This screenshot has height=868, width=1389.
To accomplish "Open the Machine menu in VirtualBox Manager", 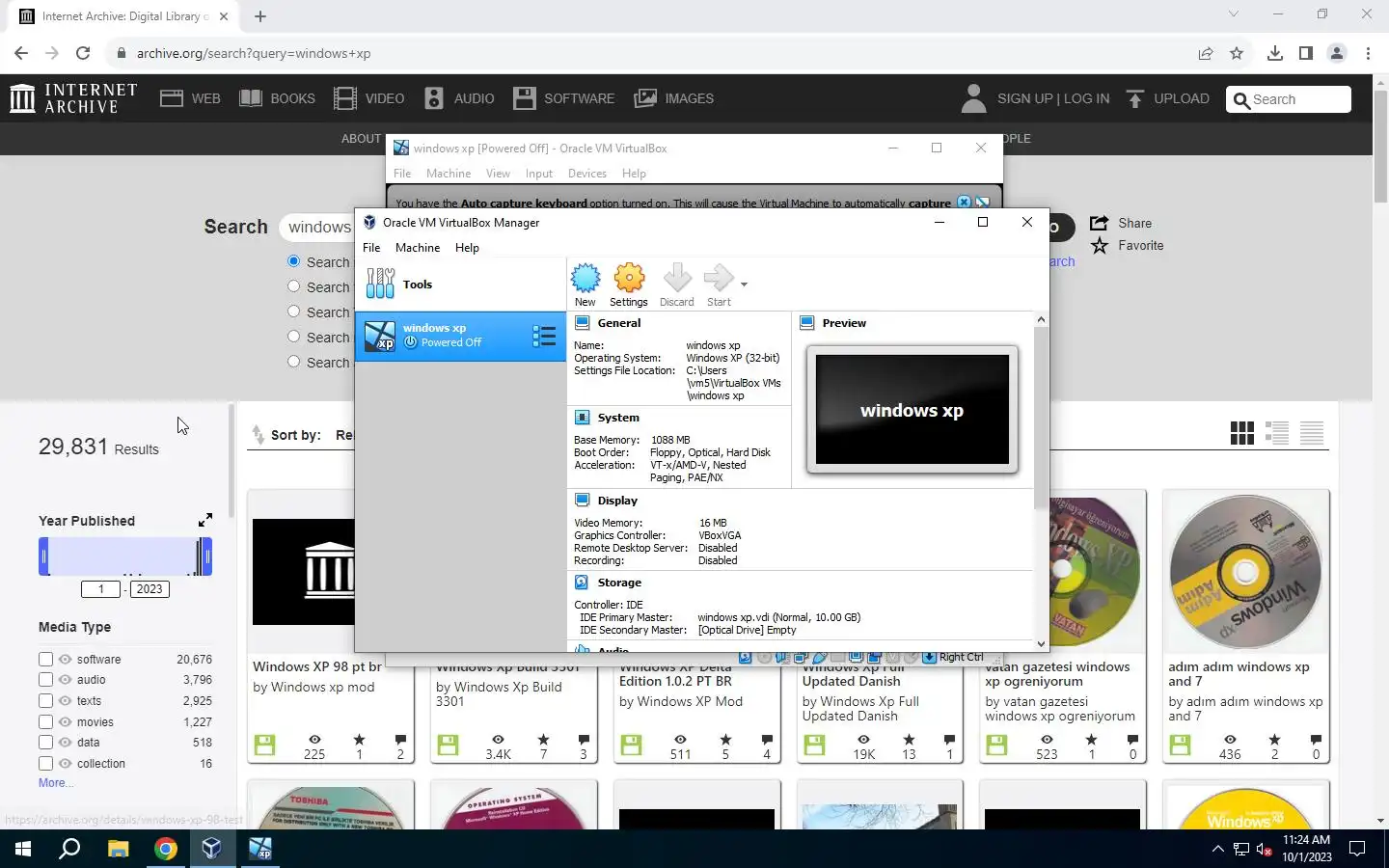I will 418,248.
